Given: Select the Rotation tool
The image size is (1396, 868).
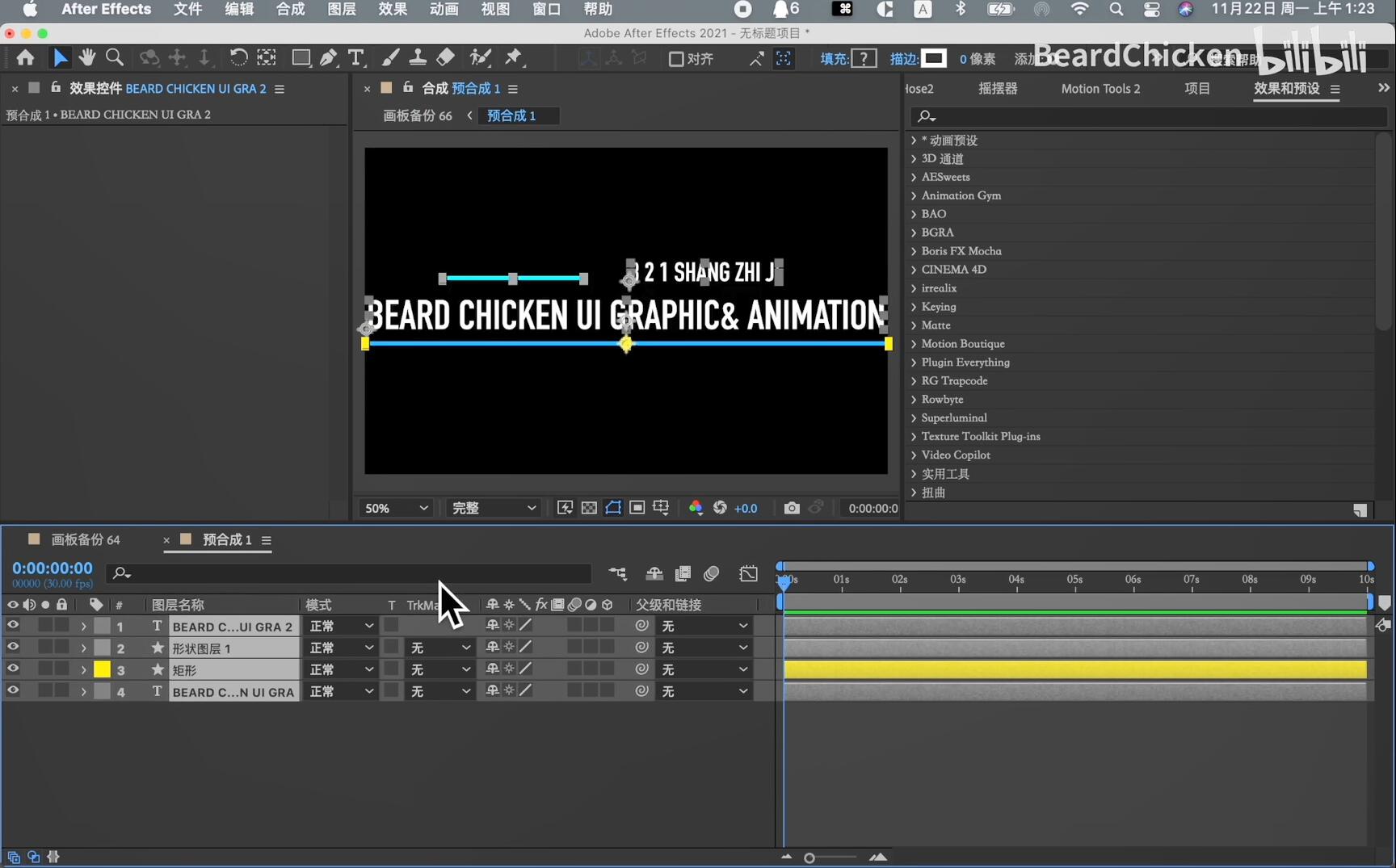Looking at the screenshot, I should [x=238, y=57].
